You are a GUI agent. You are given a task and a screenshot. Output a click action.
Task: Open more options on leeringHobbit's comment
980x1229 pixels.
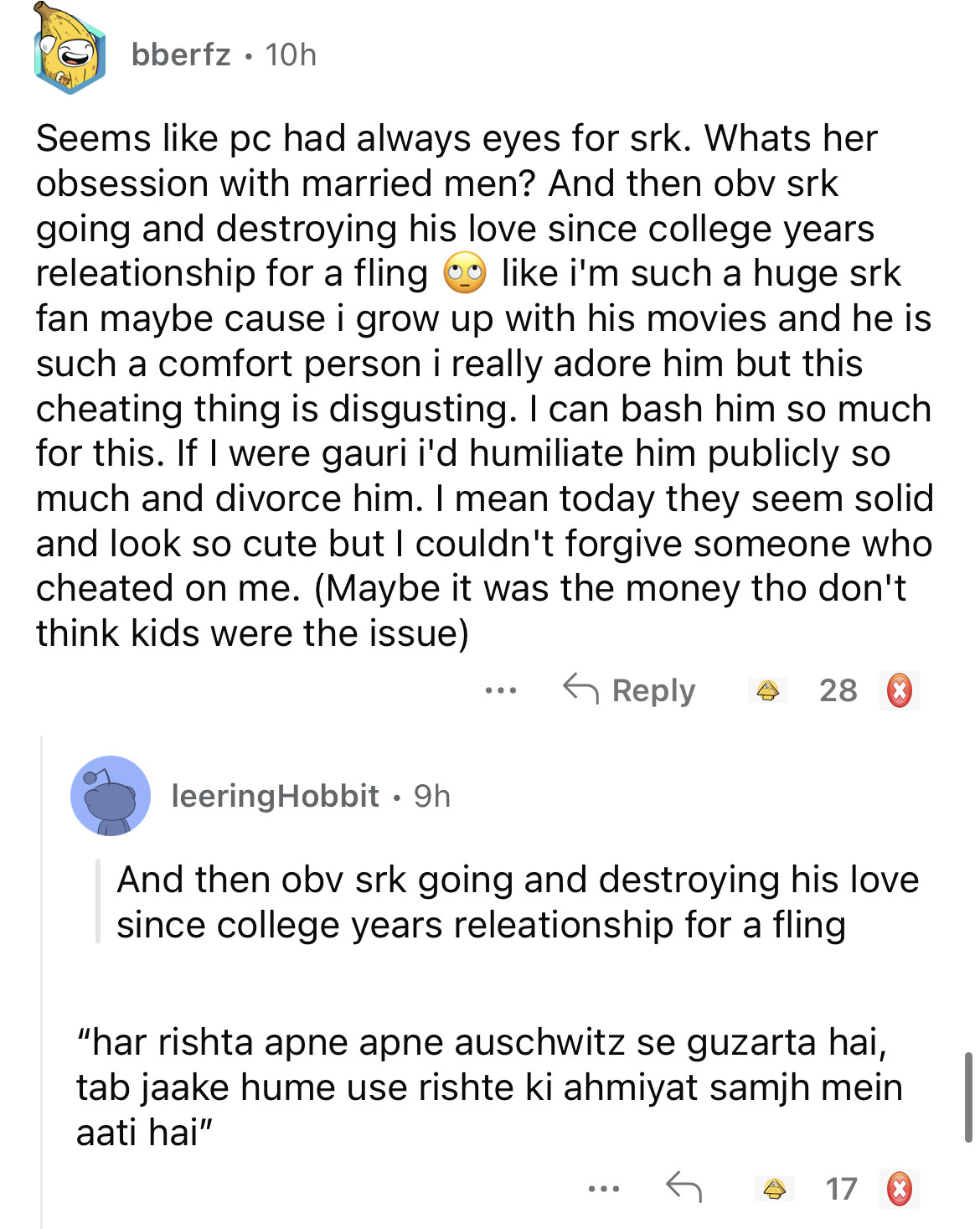[603, 1189]
